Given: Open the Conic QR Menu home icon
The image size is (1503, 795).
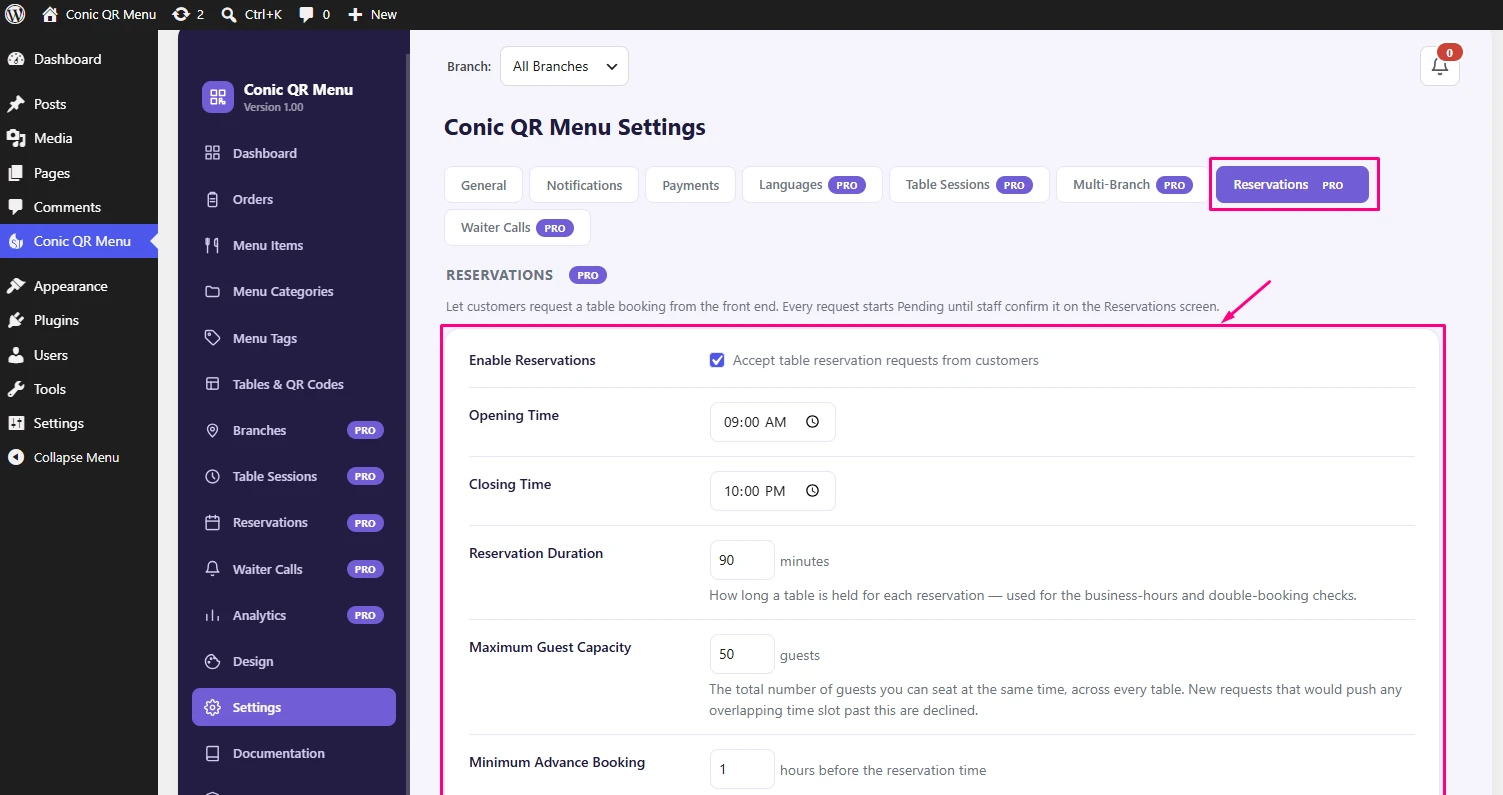Looking at the screenshot, I should pos(50,14).
